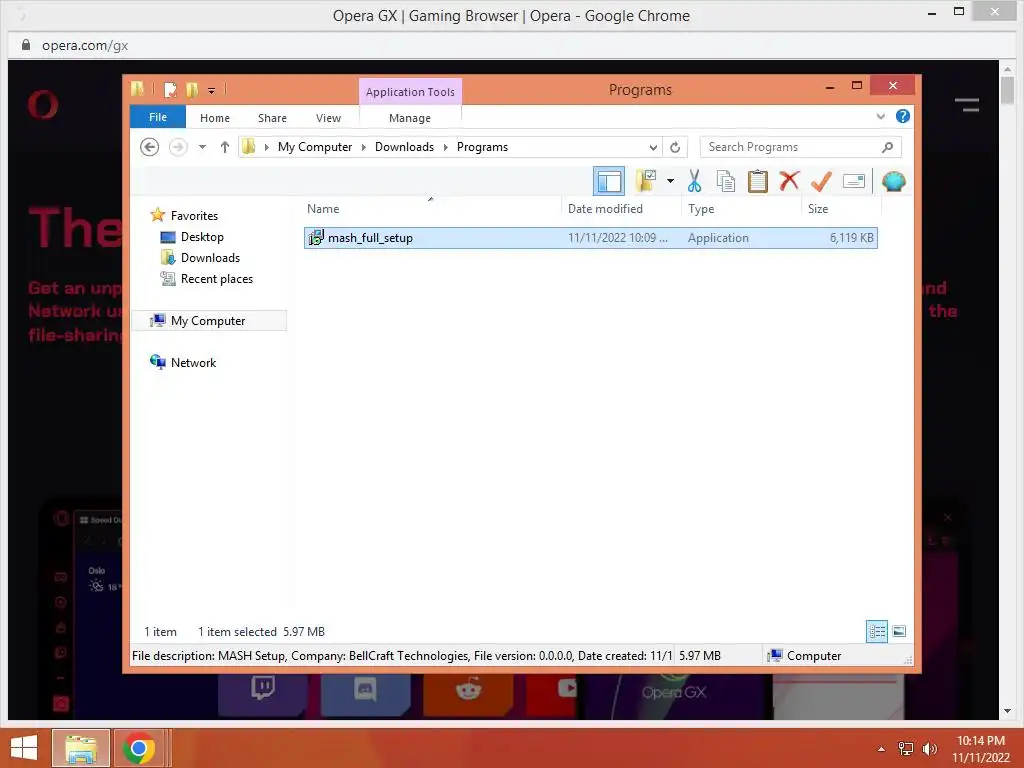Viewport: 1024px width, 768px height.
Task: Switch to Details view button
Action: point(877,631)
